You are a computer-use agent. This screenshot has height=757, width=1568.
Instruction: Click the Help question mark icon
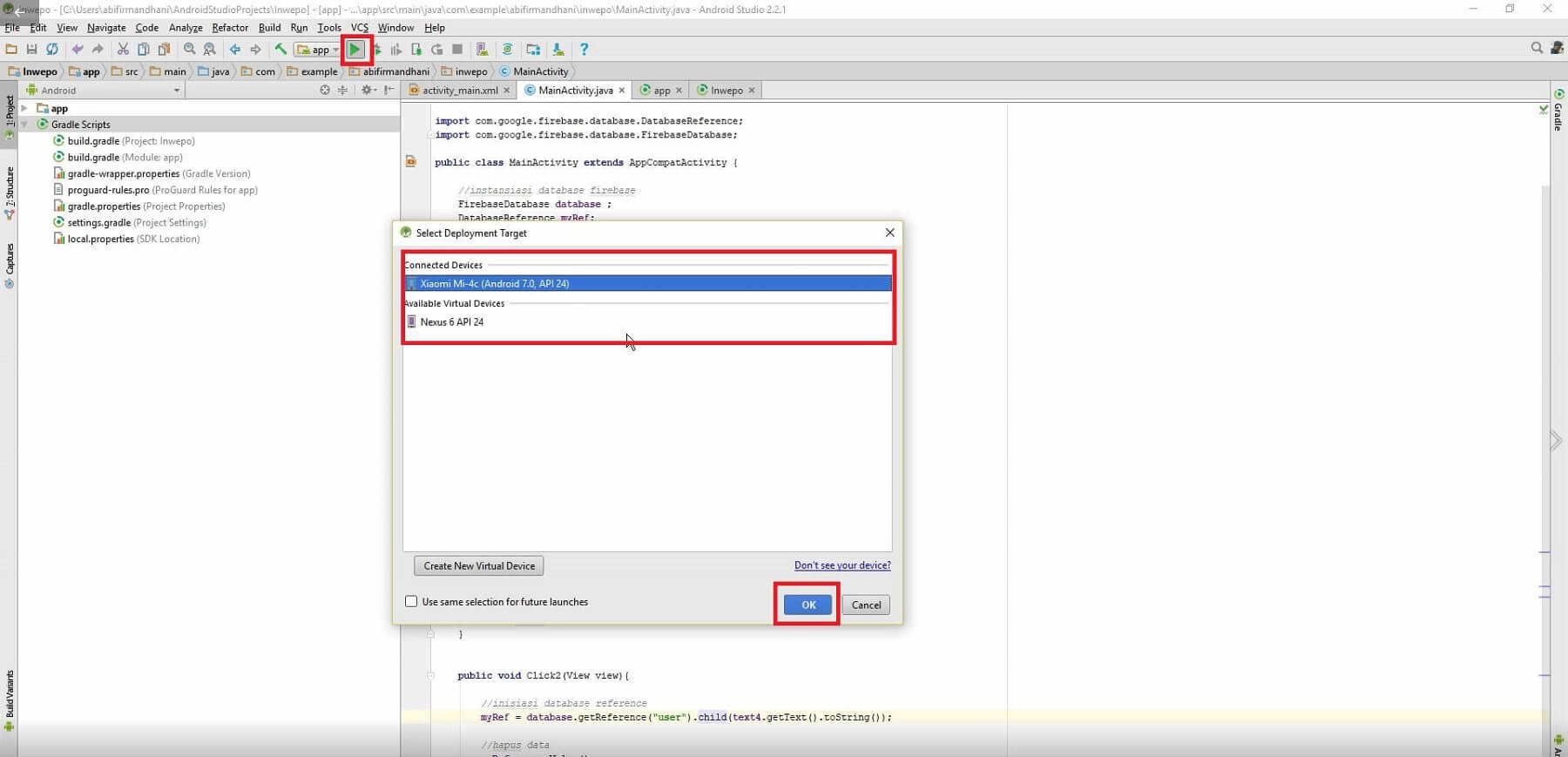coord(584,50)
